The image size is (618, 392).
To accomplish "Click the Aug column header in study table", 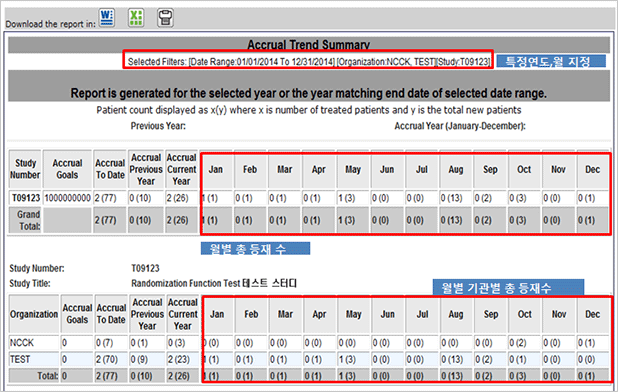I will click(456, 169).
